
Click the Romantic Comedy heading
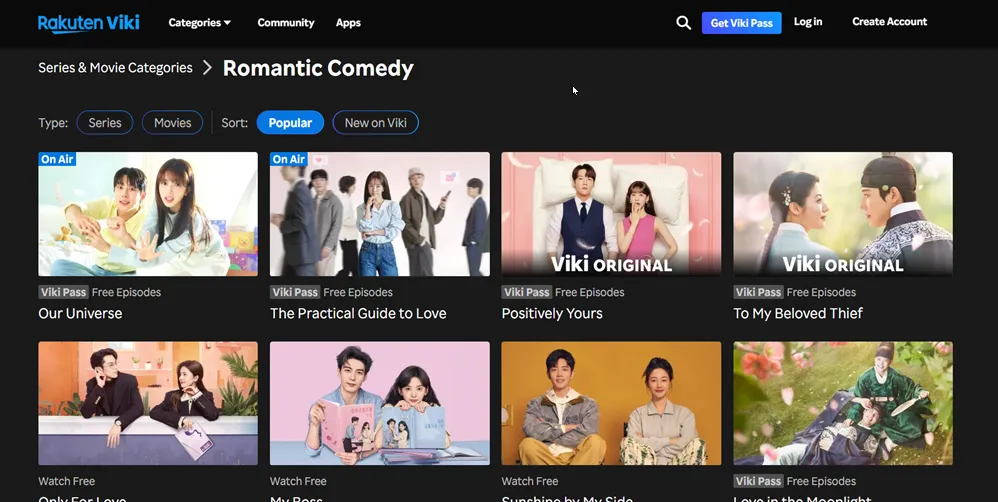[x=318, y=68]
